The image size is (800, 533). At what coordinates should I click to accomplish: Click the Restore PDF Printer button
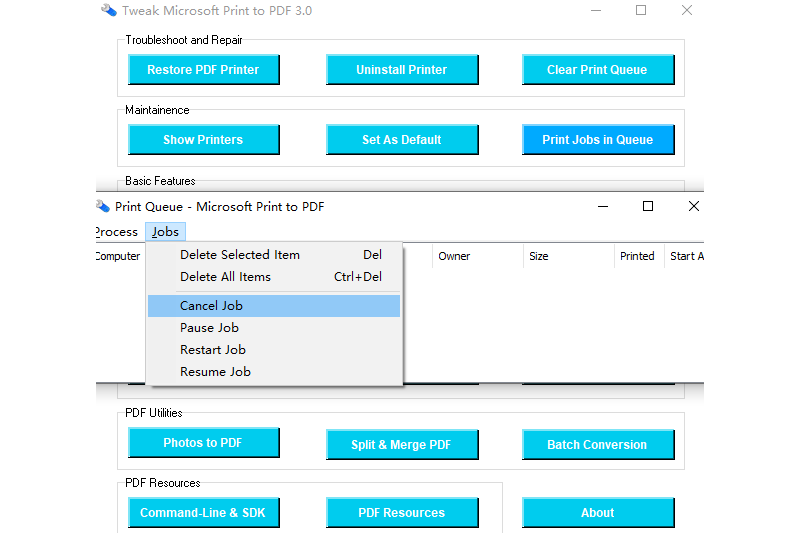(204, 69)
